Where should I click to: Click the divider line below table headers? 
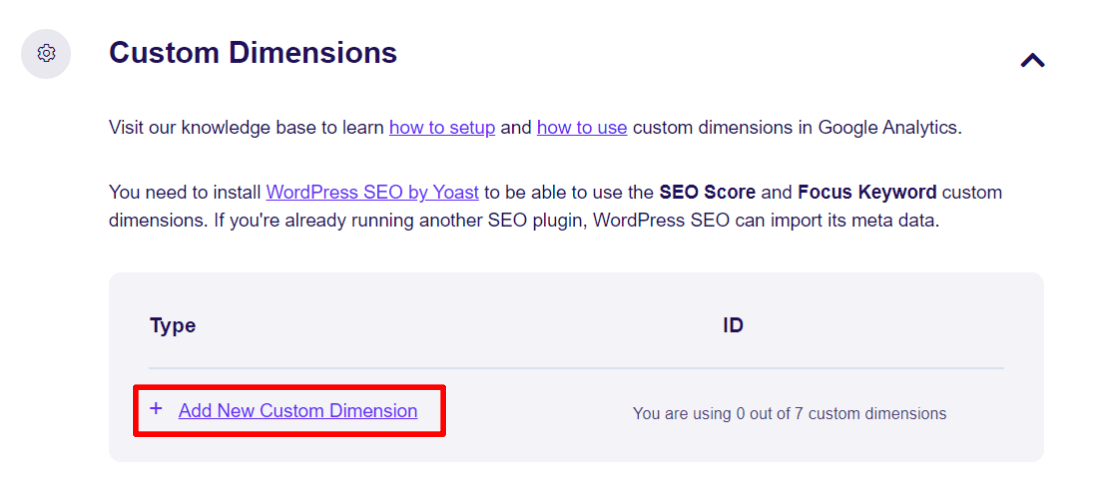tap(577, 368)
